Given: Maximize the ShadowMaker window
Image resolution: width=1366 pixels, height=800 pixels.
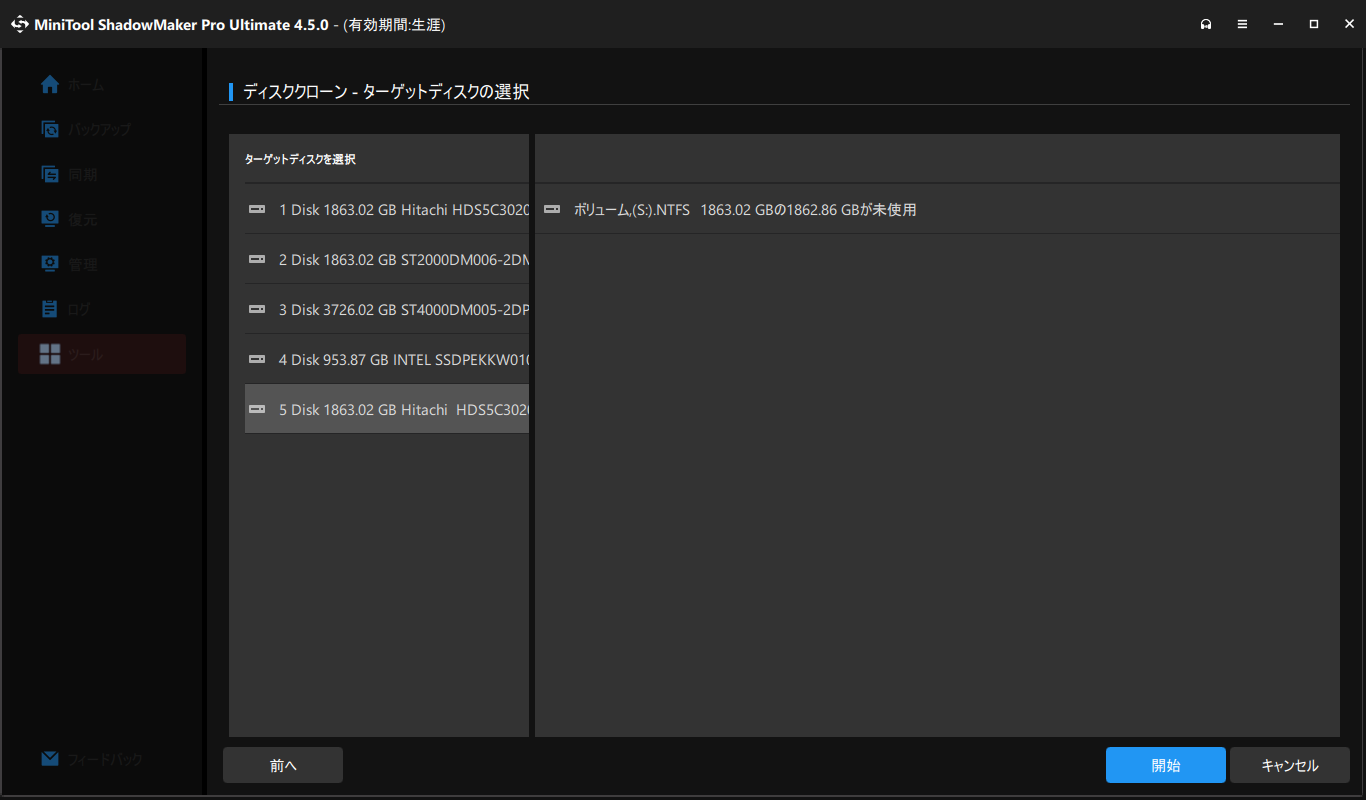Looking at the screenshot, I should click(1314, 24).
